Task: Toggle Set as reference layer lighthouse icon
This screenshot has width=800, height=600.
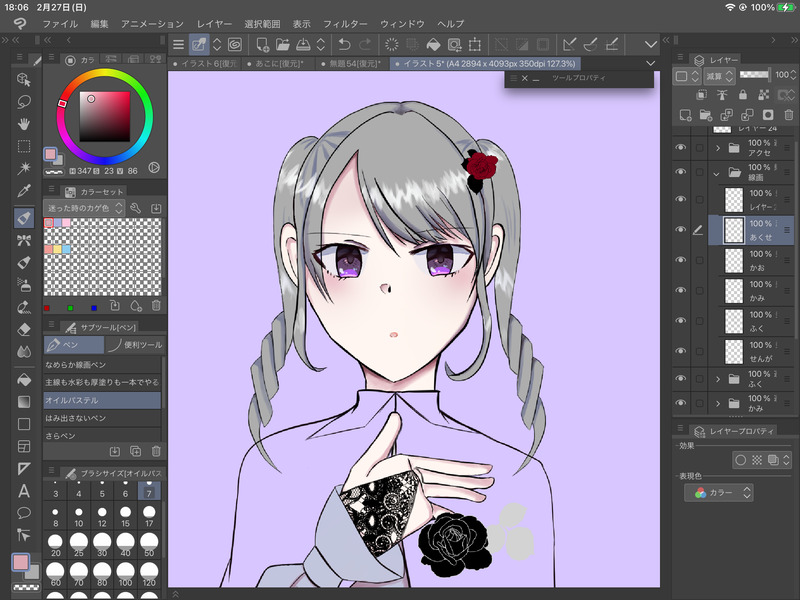Action: tap(722, 95)
